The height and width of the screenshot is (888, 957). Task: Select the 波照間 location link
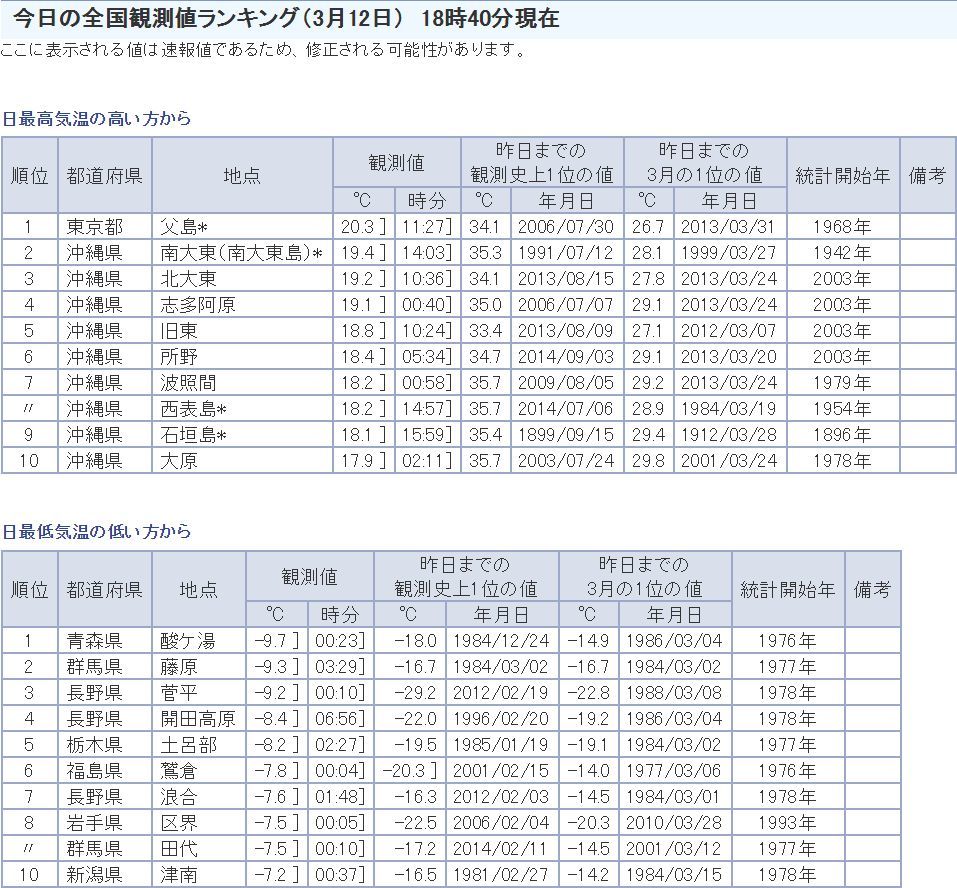[188, 382]
